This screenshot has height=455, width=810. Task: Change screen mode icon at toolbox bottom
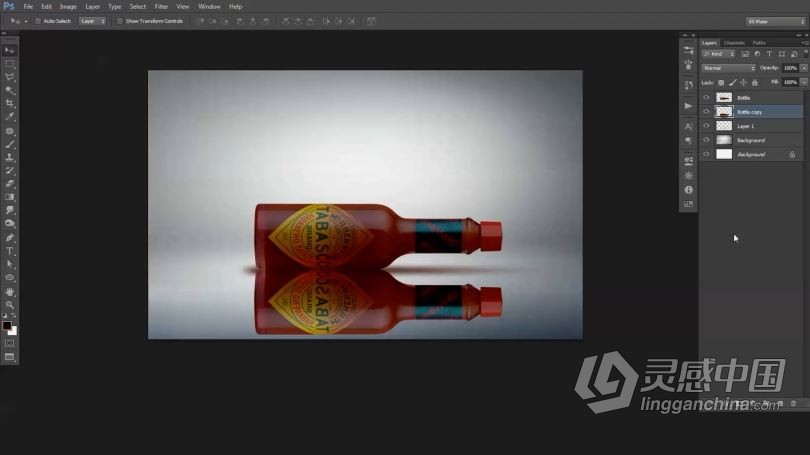pyautogui.click(x=10, y=357)
